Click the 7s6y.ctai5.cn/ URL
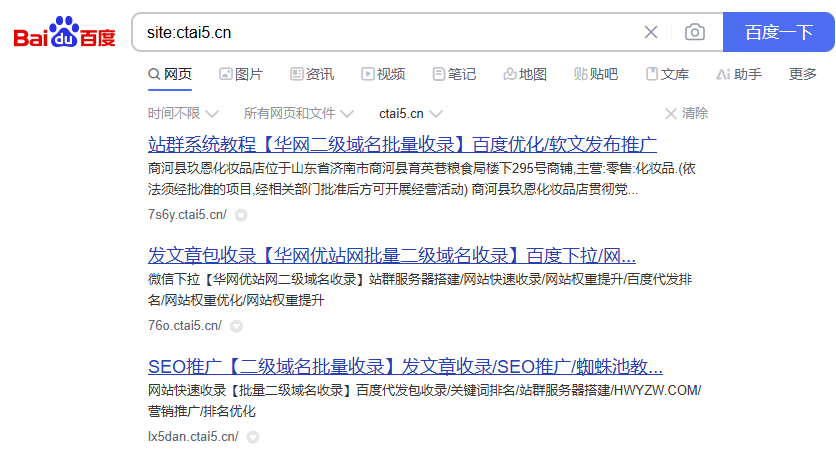Viewport: 836px width, 461px height. [x=187, y=215]
